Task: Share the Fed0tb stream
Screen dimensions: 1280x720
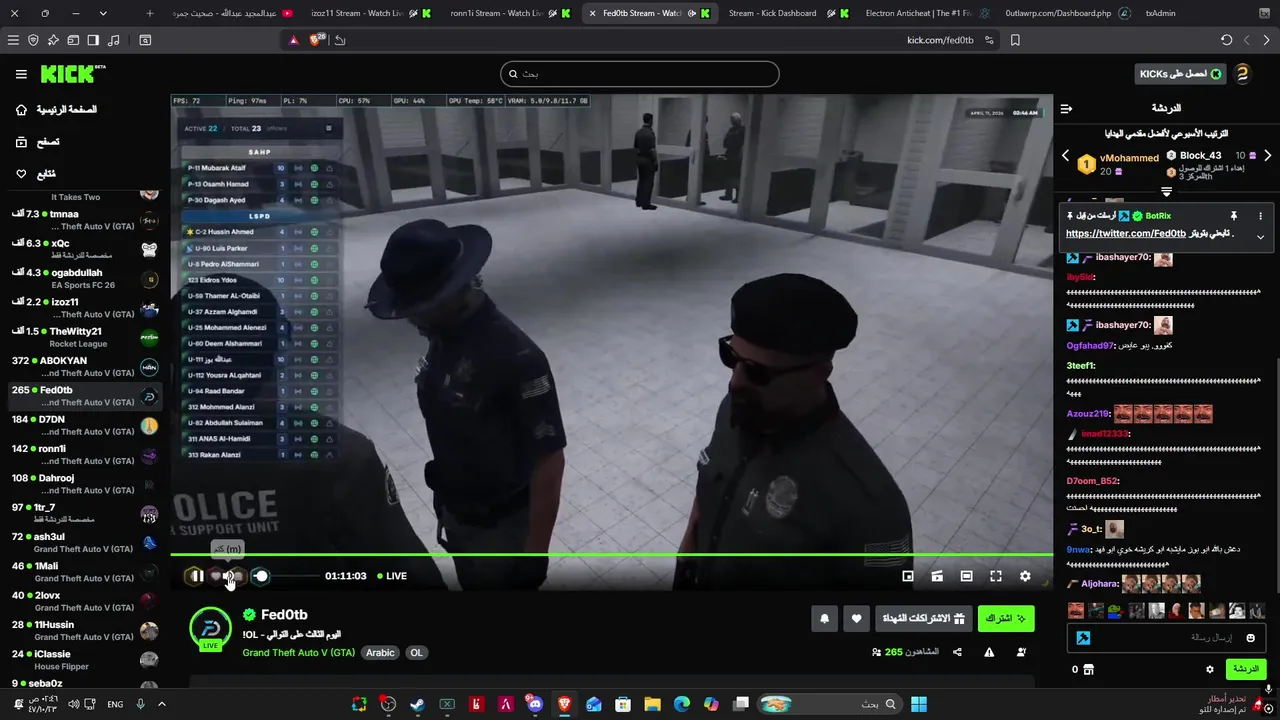Action: pyautogui.click(x=957, y=652)
